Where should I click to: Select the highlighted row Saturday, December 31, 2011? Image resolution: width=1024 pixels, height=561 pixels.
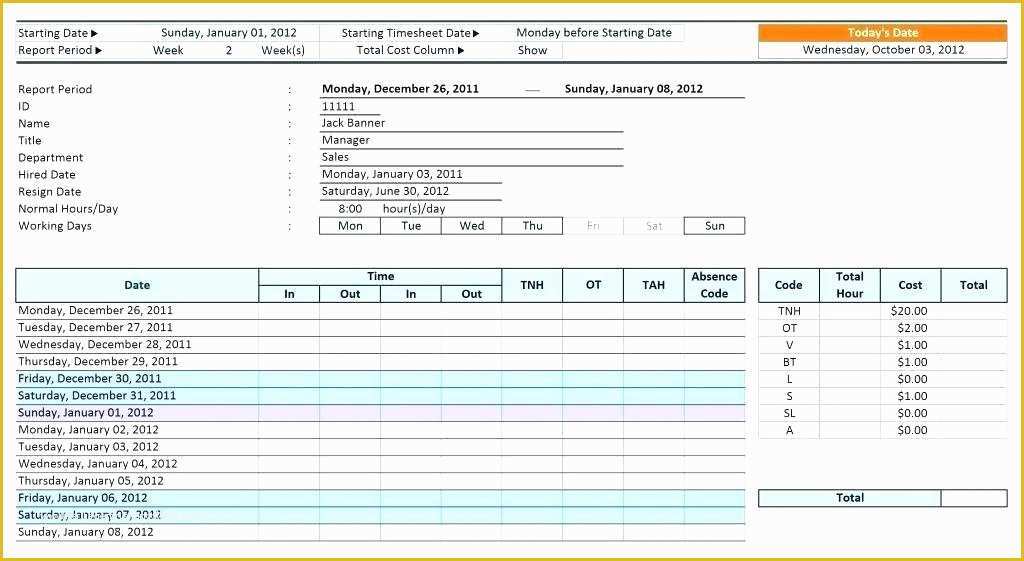click(381, 396)
